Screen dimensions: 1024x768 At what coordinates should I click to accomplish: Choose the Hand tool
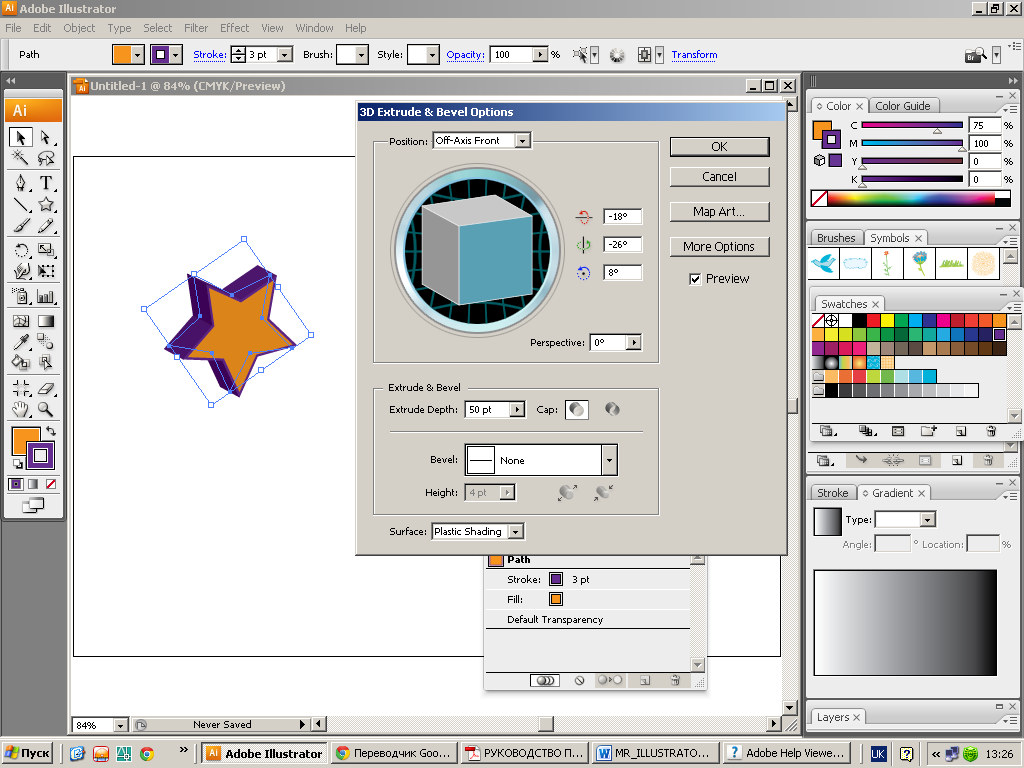[x=20, y=409]
